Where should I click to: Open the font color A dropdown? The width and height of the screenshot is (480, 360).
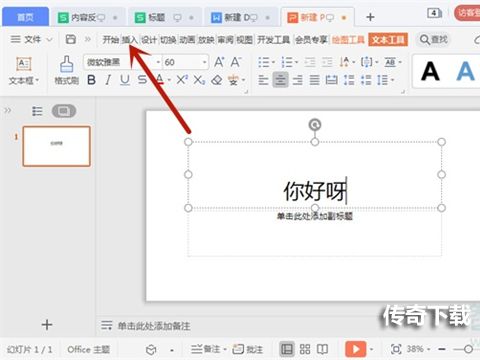[x=169, y=80]
